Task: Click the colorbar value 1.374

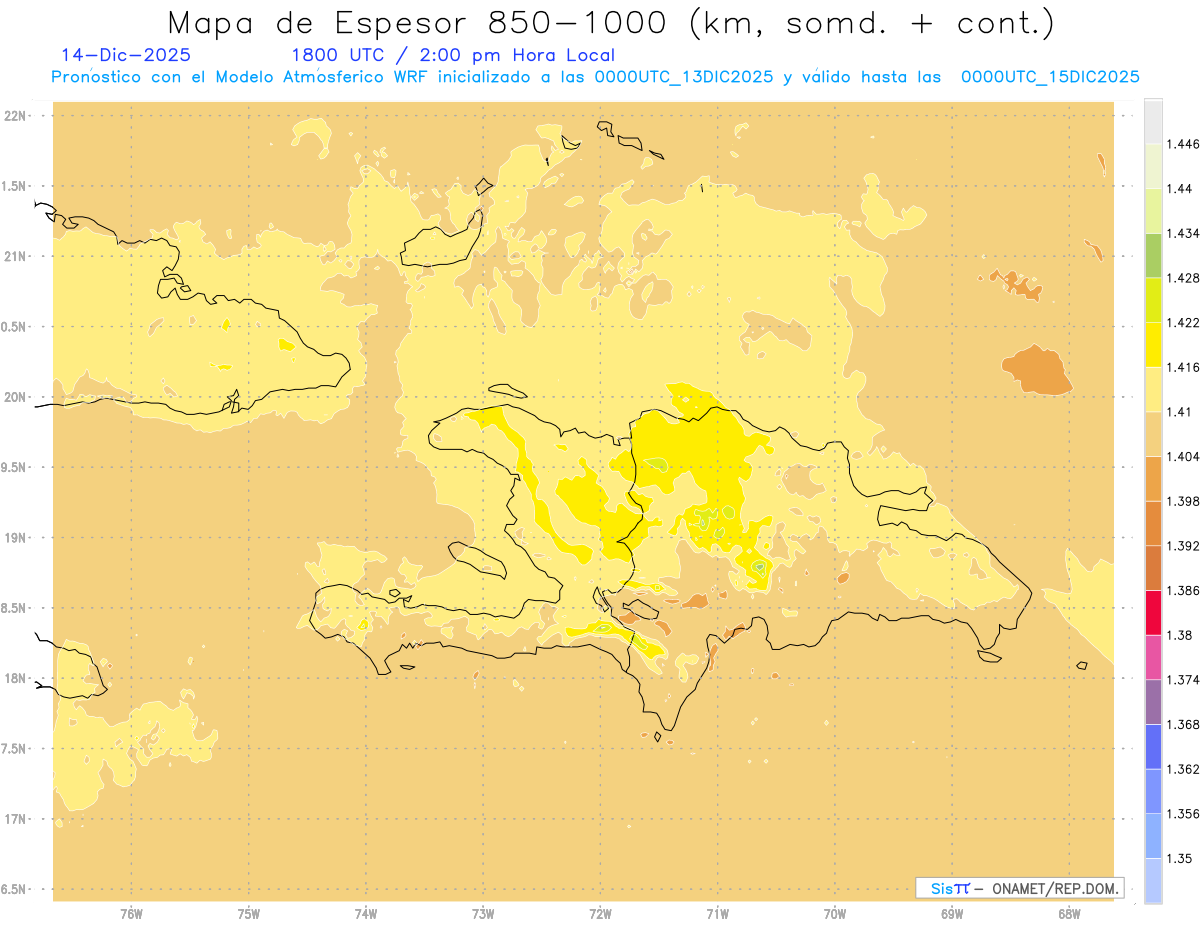Action: click(x=1185, y=680)
